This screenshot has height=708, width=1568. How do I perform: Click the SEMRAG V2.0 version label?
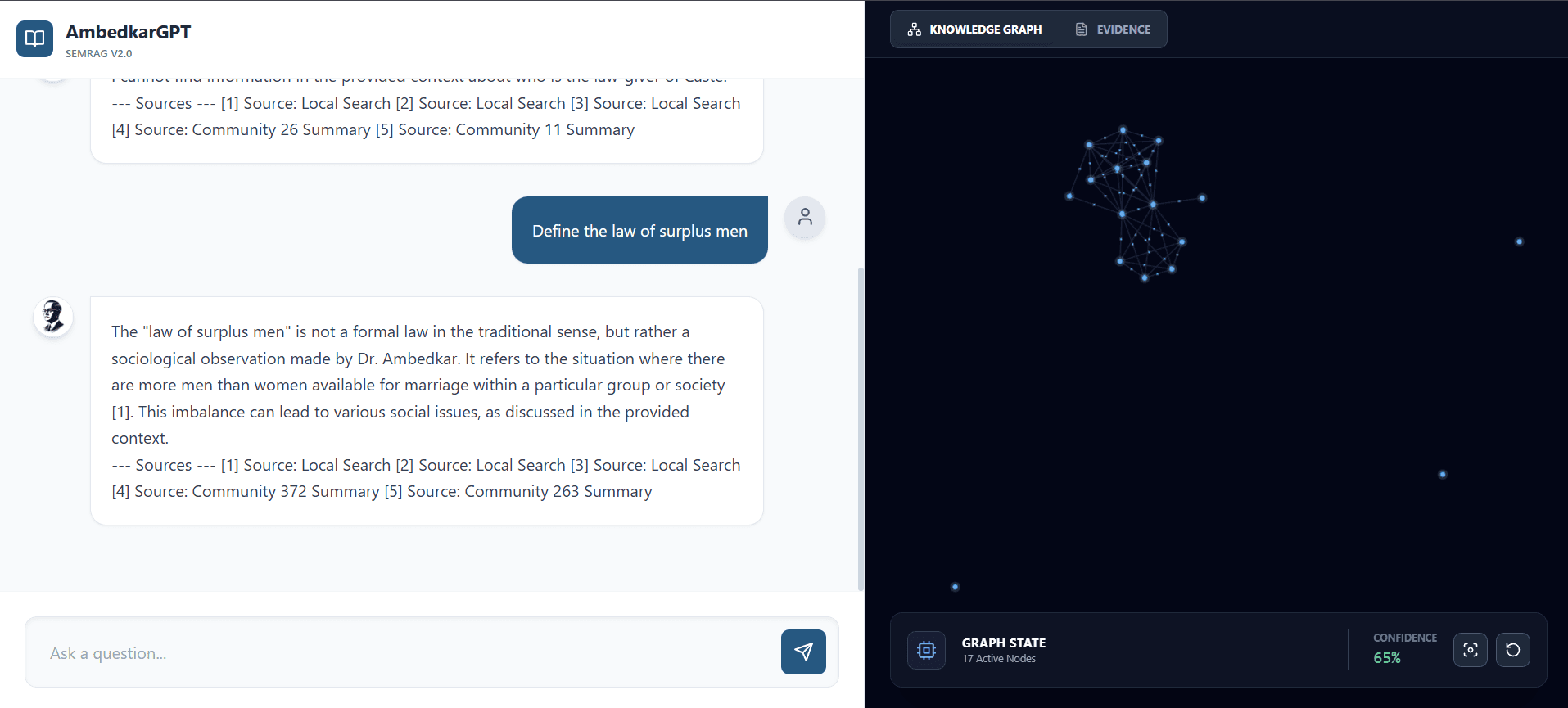98,54
